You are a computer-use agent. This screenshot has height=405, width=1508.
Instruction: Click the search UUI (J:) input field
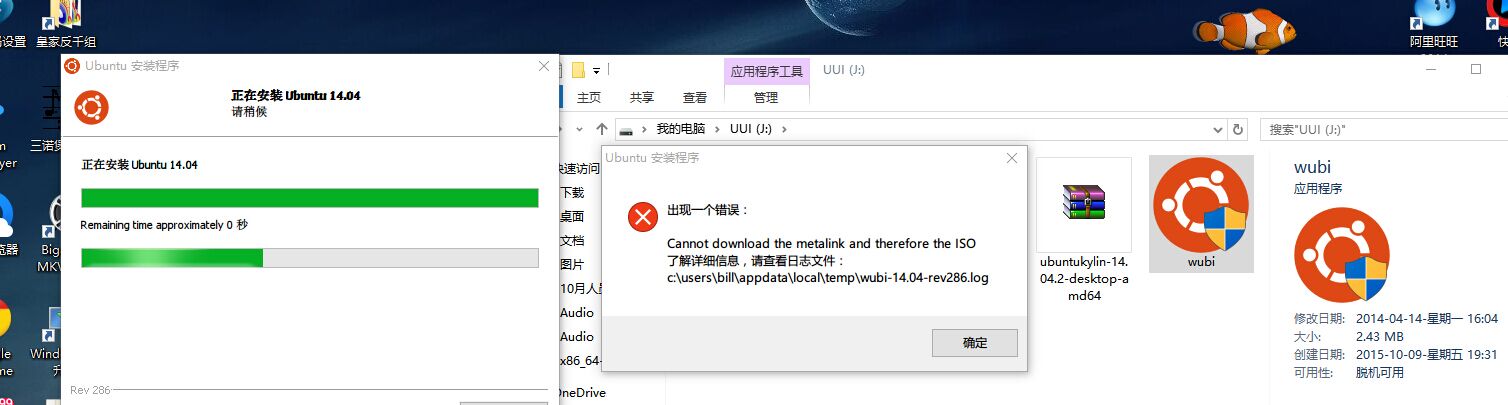1383,129
